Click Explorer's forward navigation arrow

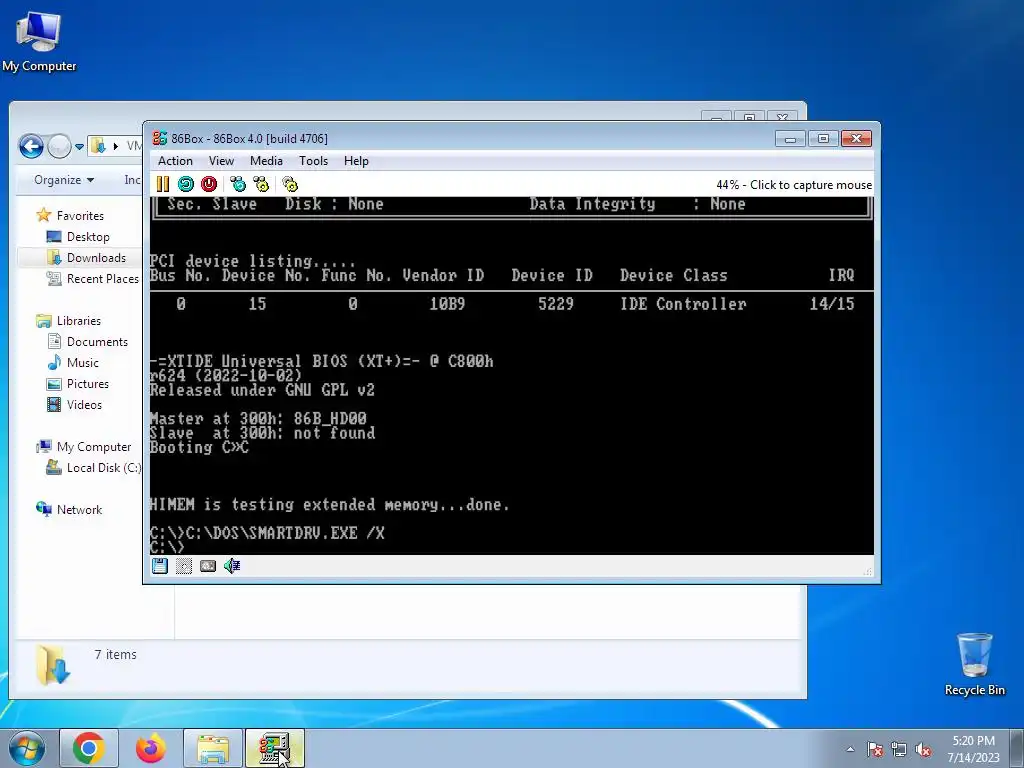click(x=59, y=146)
